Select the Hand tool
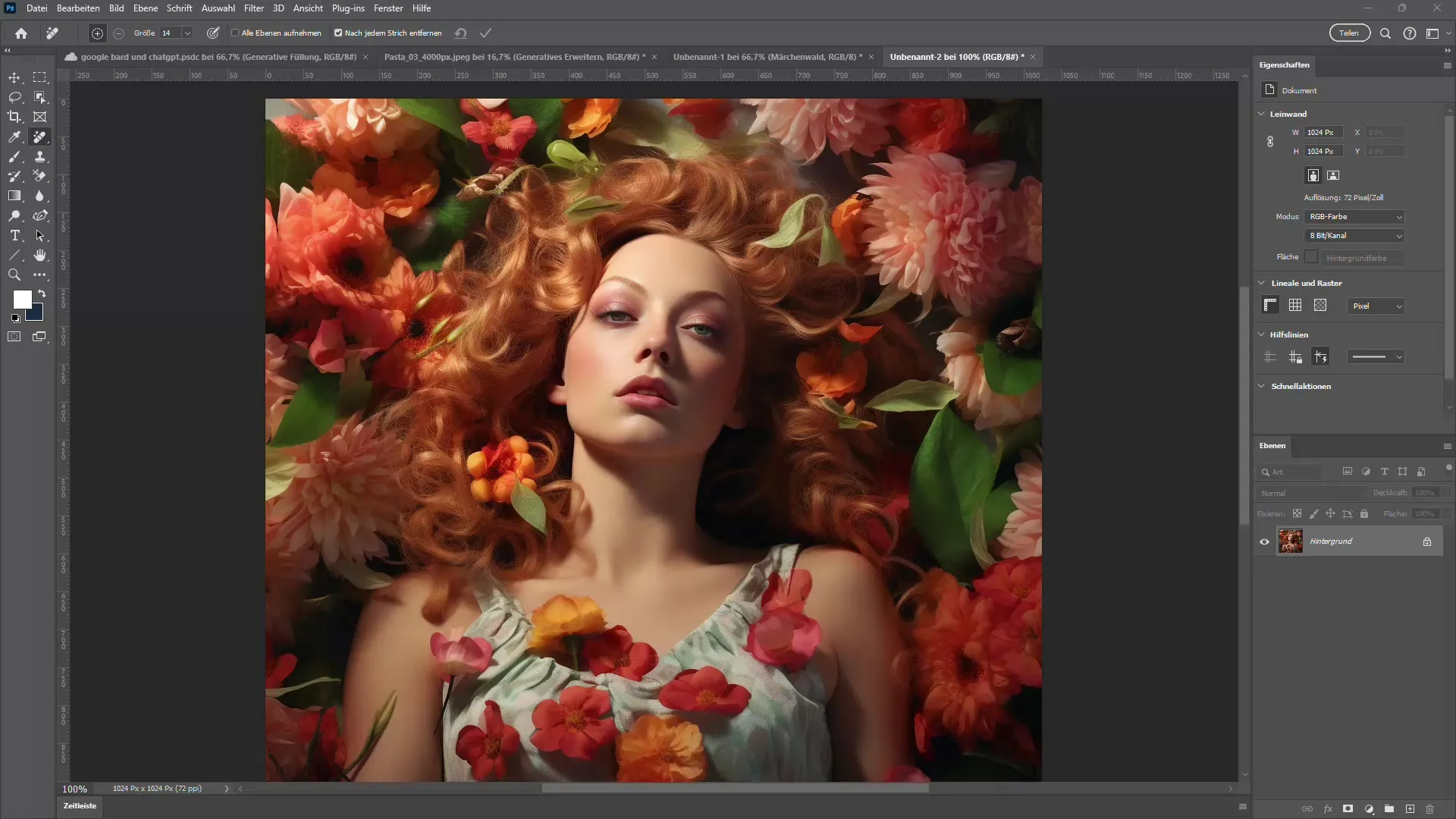Screen dimensions: 1456x819 coord(39,255)
